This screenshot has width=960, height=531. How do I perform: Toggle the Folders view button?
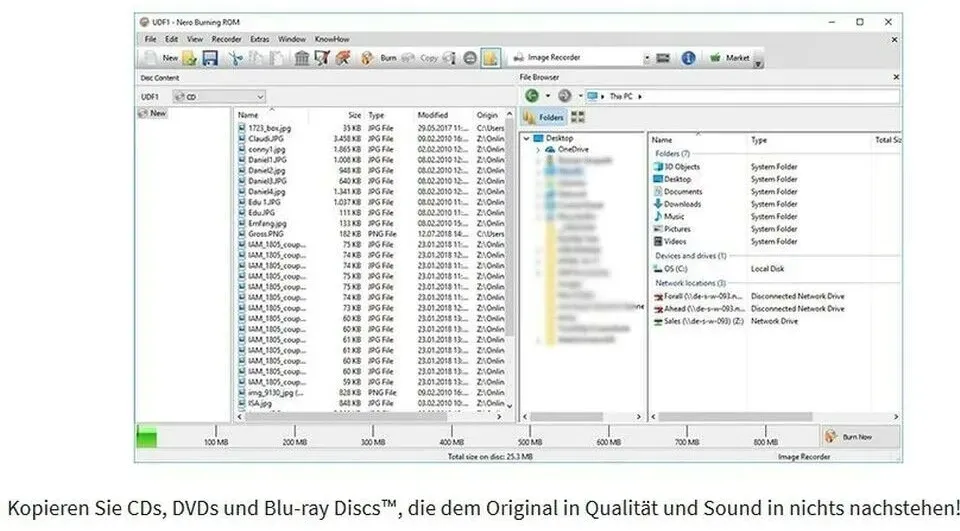click(x=544, y=117)
